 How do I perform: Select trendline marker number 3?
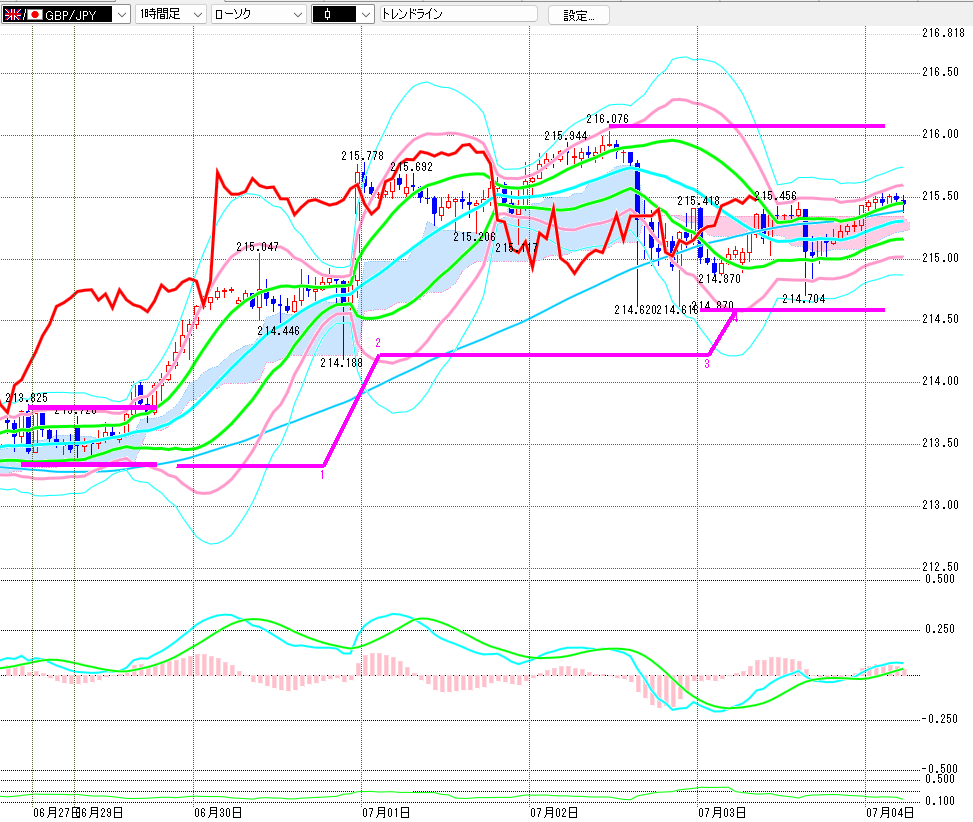coord(707,364)
